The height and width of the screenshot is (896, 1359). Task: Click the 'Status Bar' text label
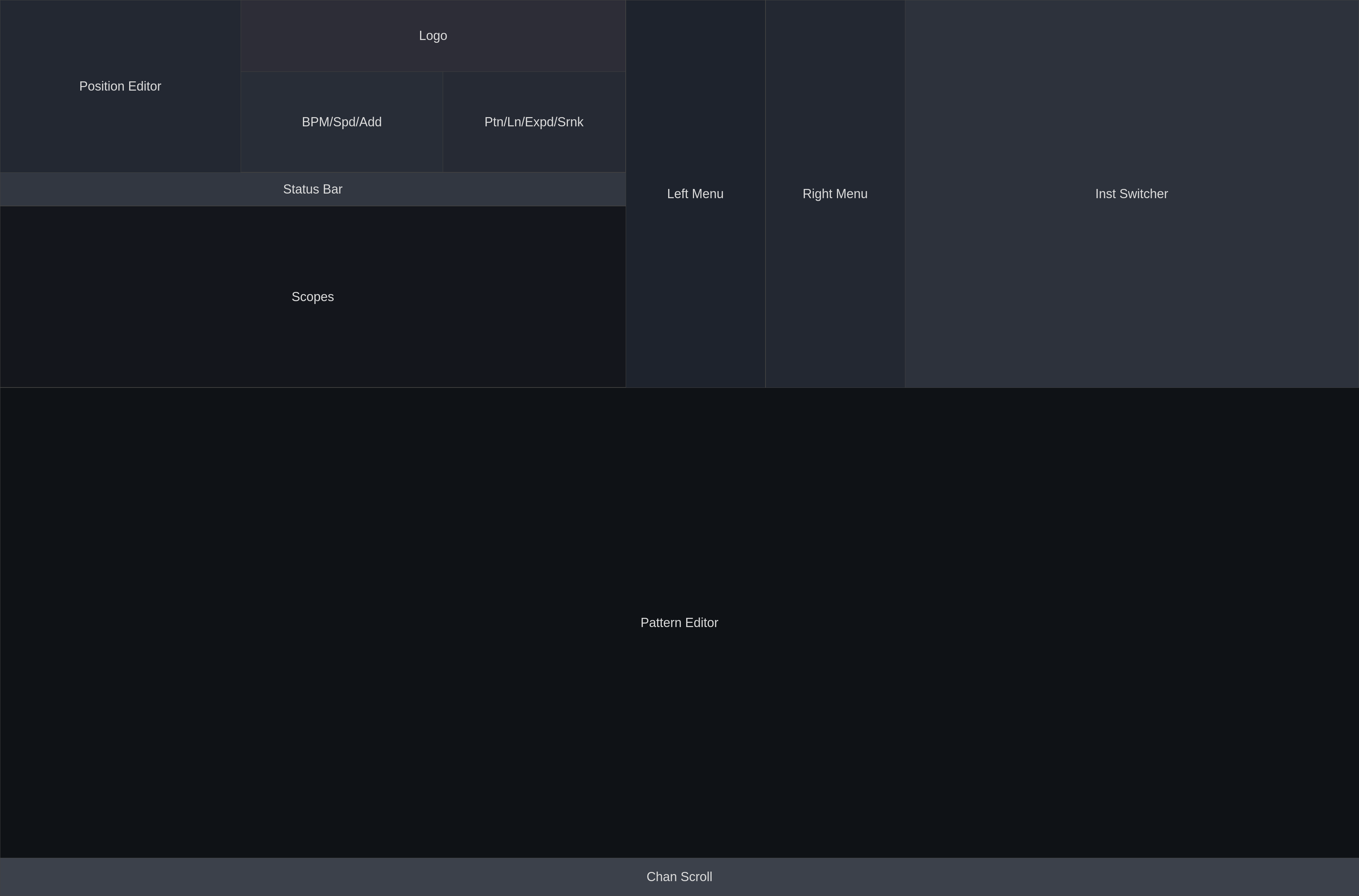pos(312,189)
